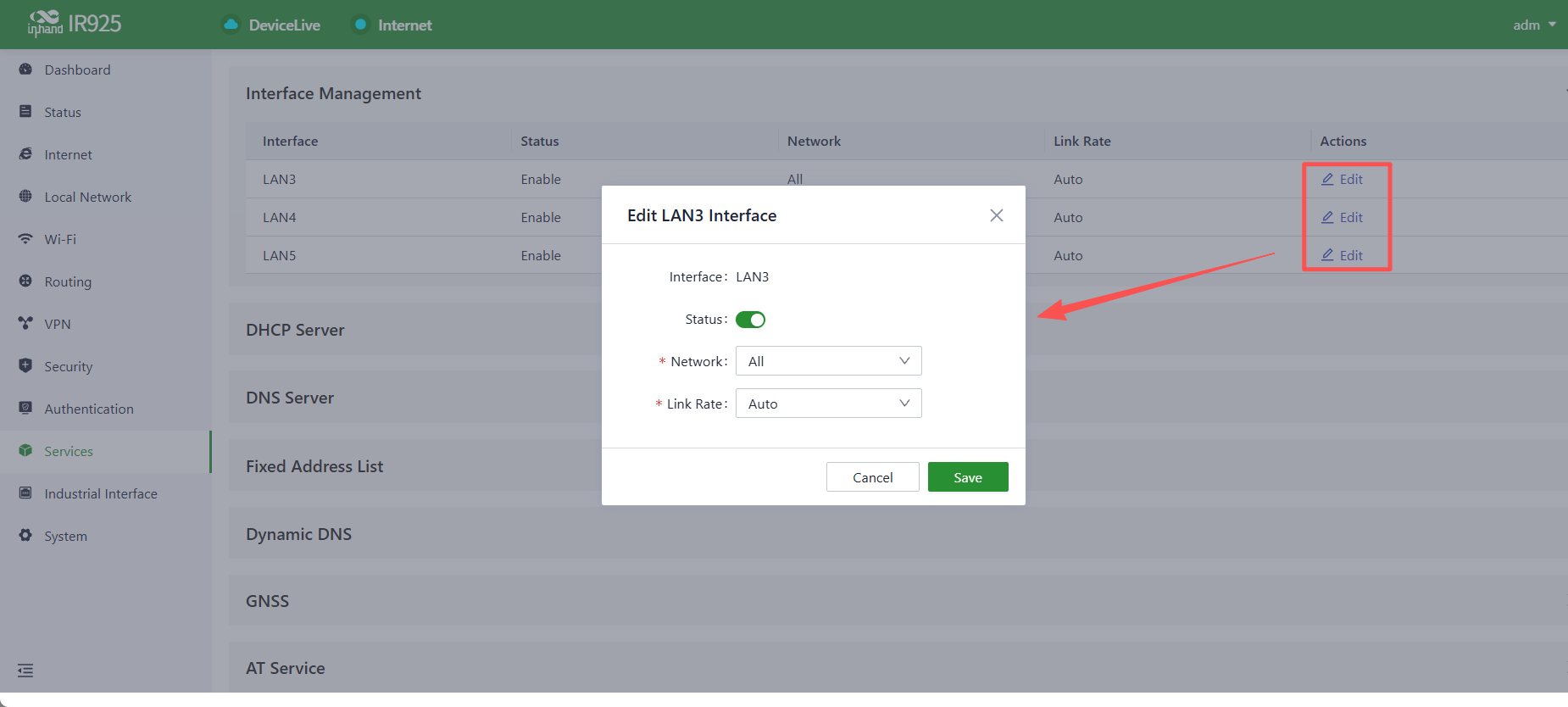
Task: Click the Wi-Fi signal icon
Action: point(25,239)
